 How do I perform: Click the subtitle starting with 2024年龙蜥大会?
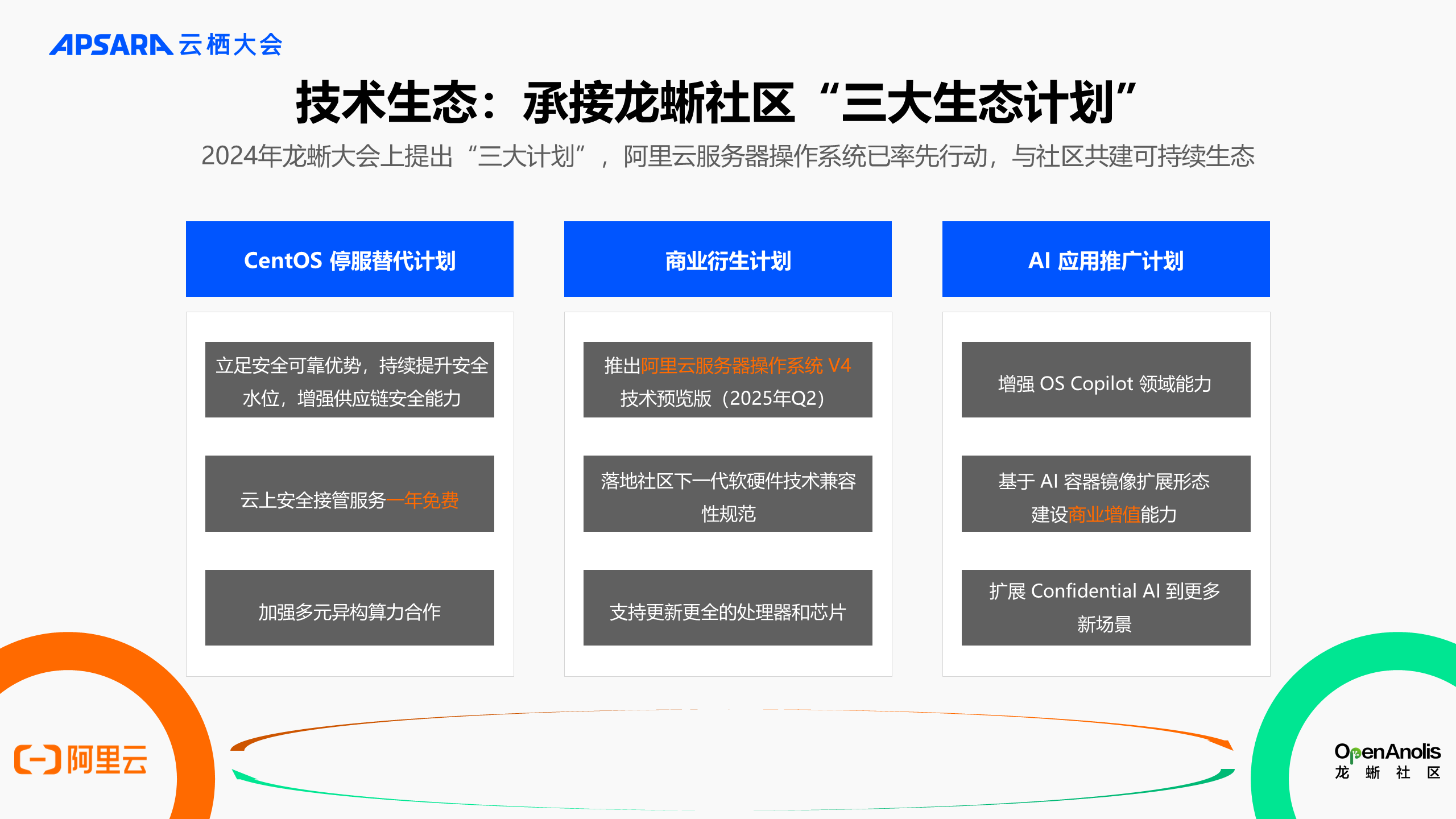pos(728,156)
